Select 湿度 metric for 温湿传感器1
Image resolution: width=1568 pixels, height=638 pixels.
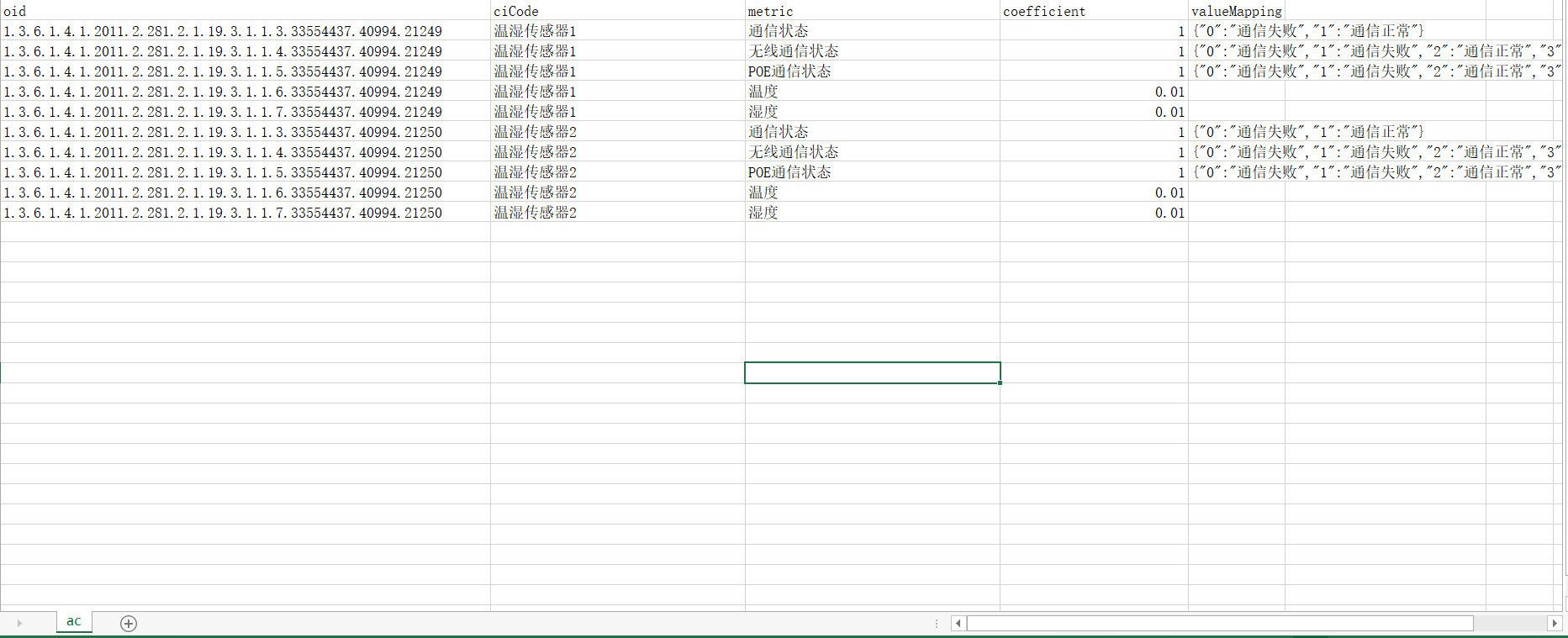click(873, 112)
